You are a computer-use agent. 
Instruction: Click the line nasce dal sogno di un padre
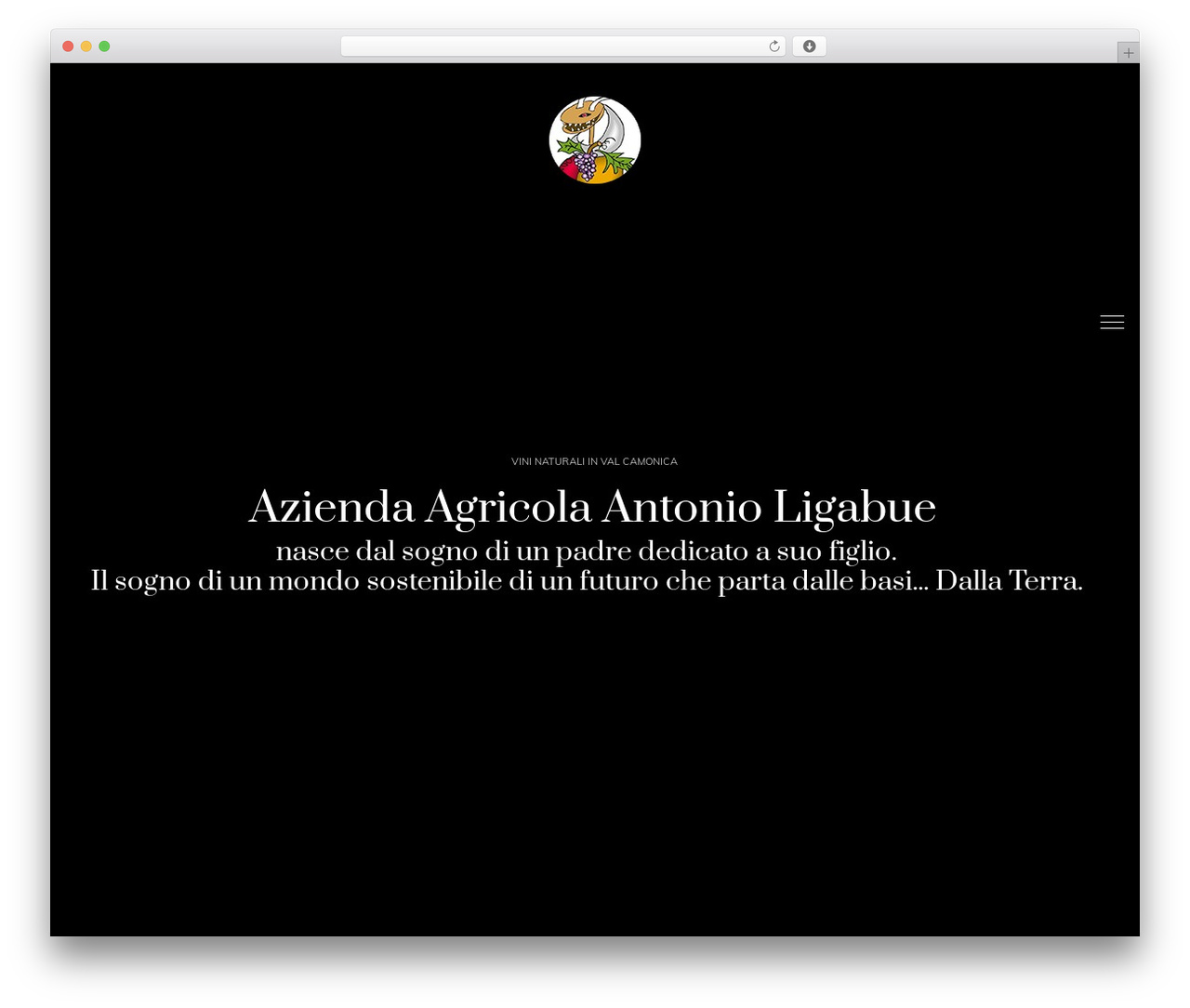[587, 551]
